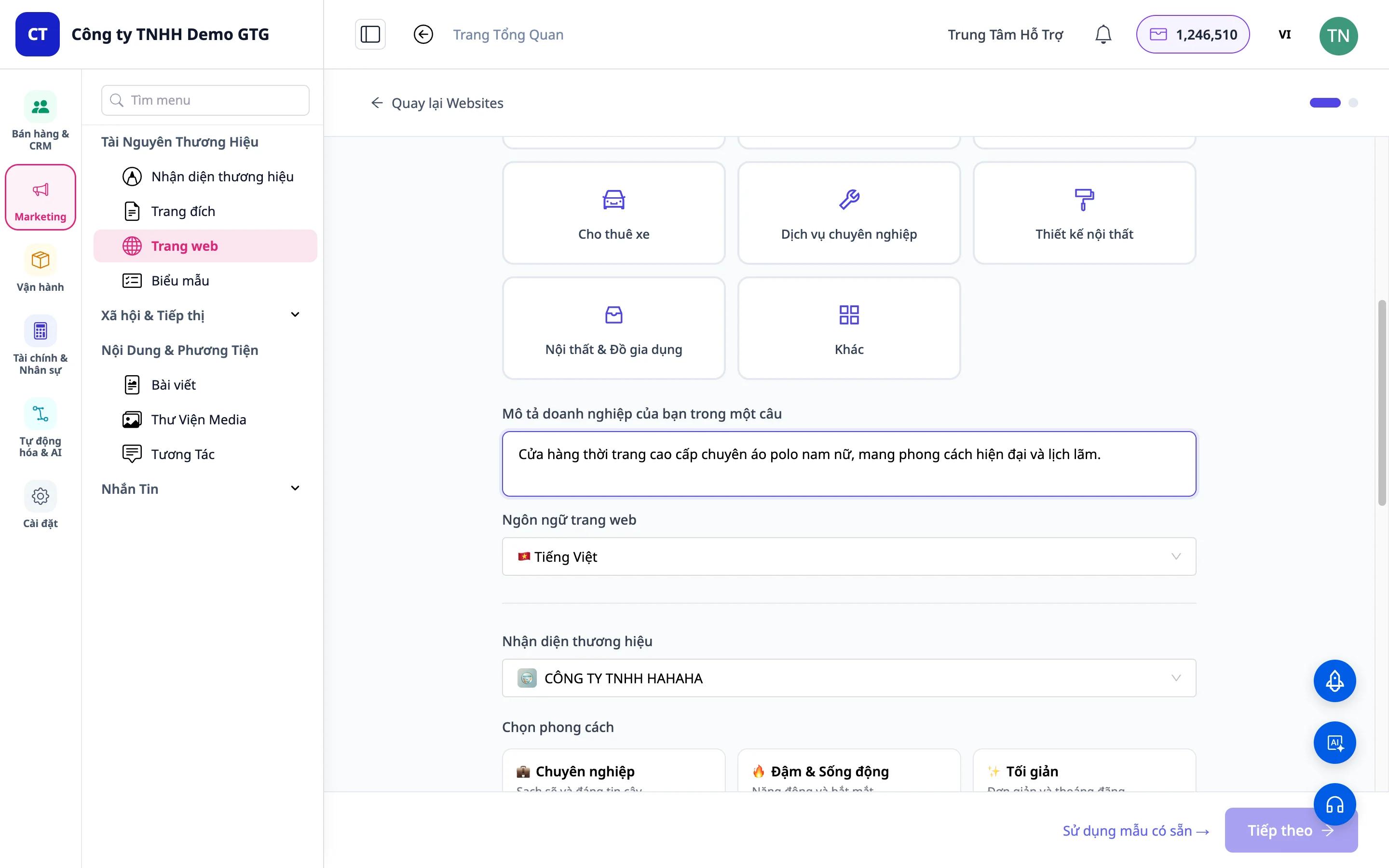
Task: Click the headset support floating button
Action: tap(1335, 804)
